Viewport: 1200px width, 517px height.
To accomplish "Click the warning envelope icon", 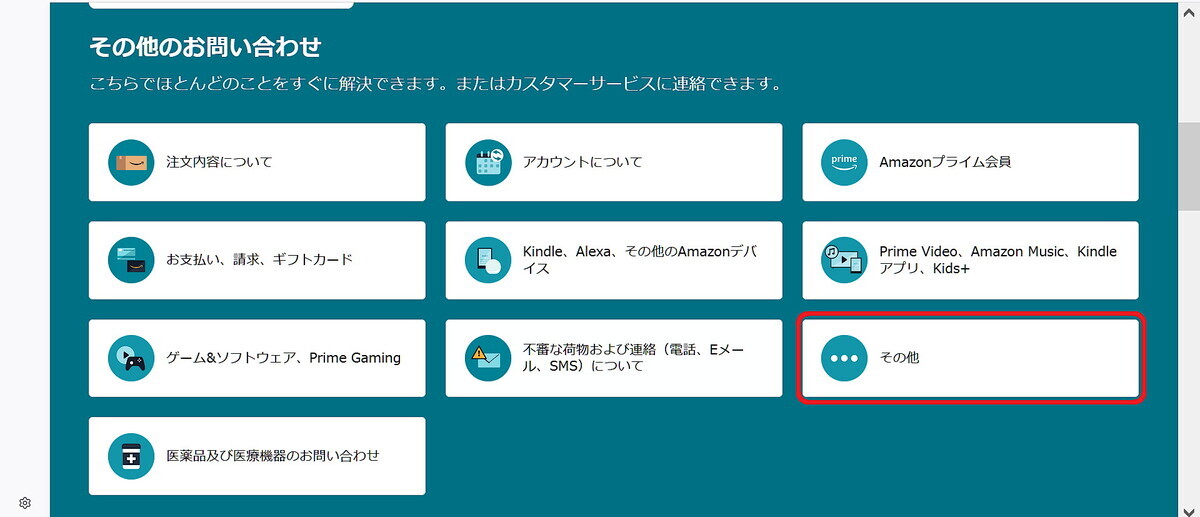I will pyautogui.click(x=488, y=358).
